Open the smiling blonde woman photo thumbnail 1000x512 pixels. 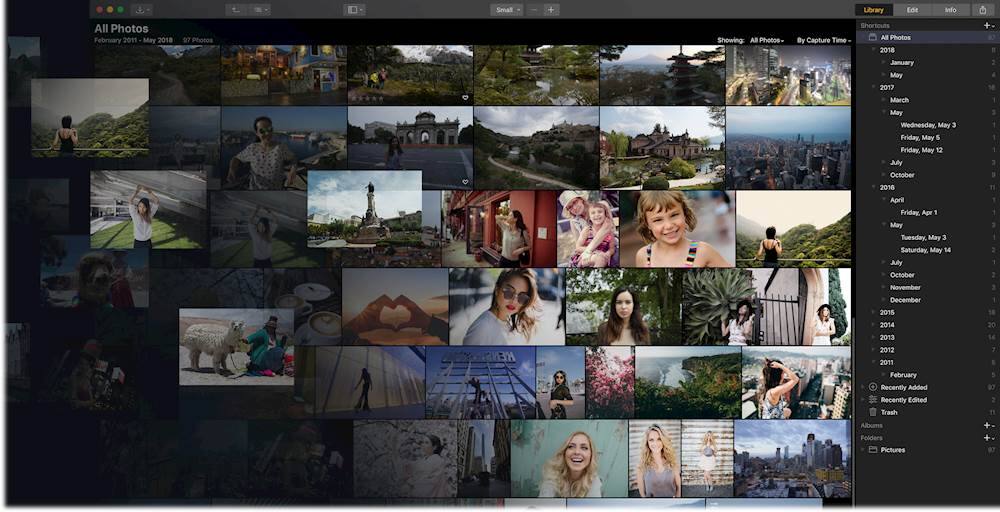point(568,458)
